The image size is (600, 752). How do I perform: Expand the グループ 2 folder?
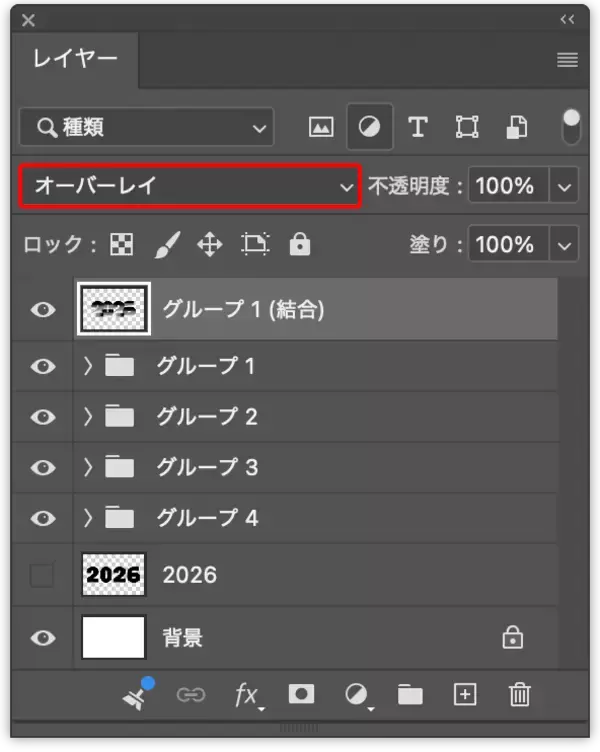[x=88, y=417]
